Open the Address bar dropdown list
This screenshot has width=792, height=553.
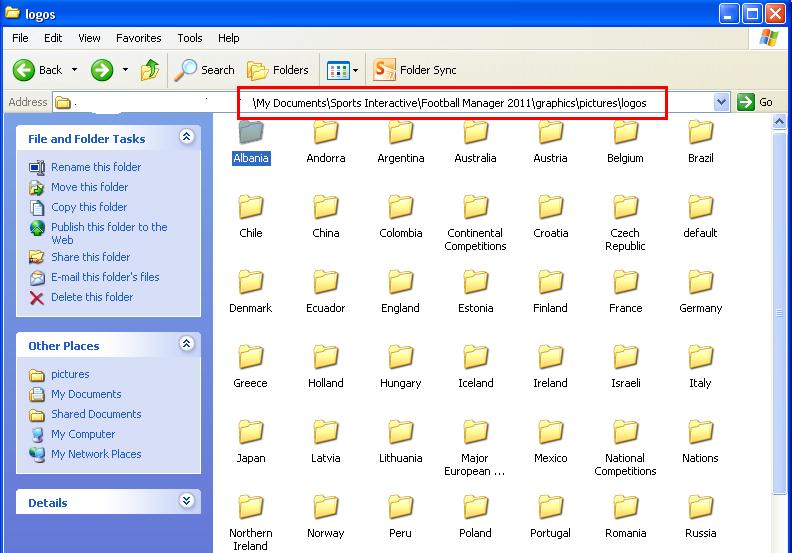point(721,102)
